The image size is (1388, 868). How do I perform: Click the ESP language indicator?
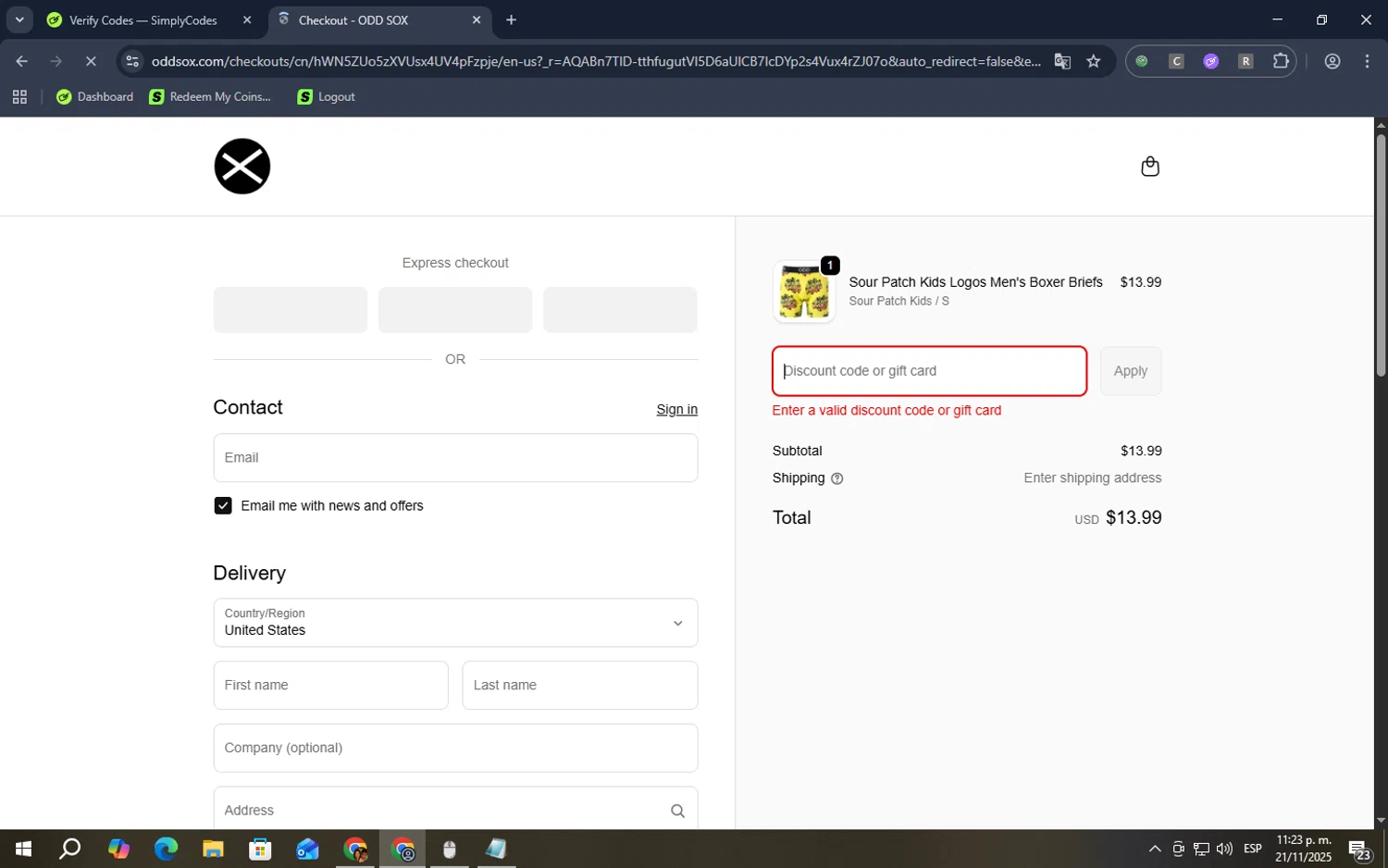[1253, 849]
